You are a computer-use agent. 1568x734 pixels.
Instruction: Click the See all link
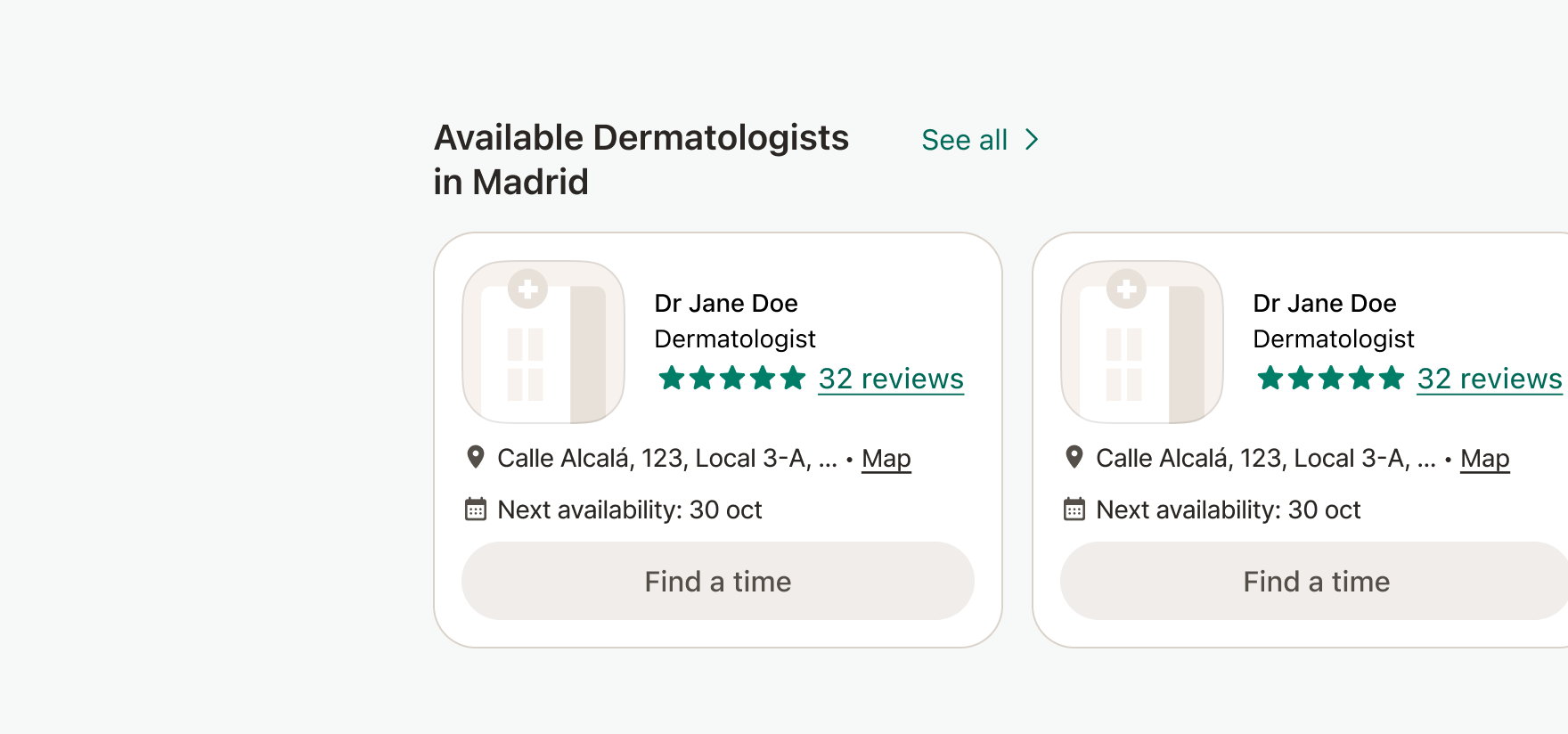pos(965,140)
